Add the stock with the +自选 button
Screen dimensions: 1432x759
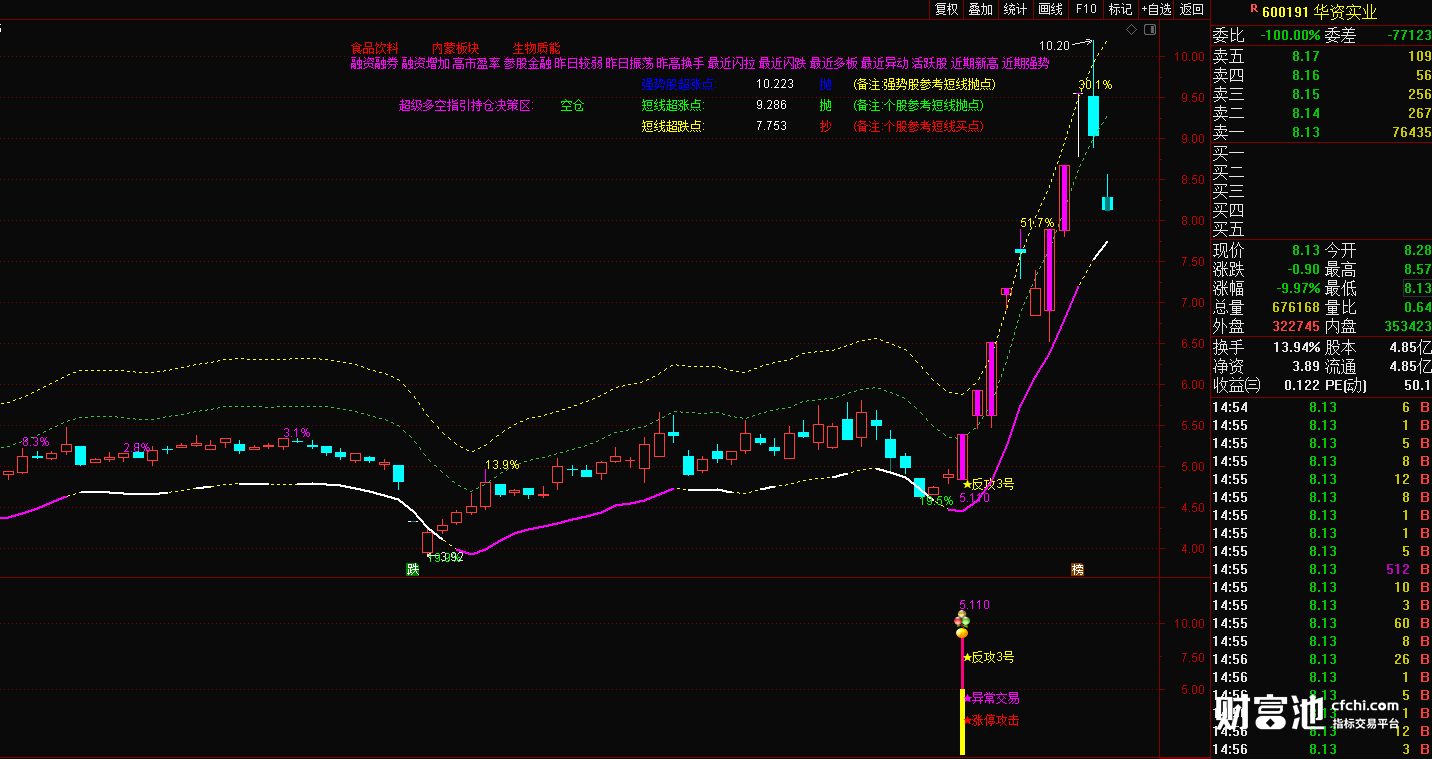click(1155, 9)
